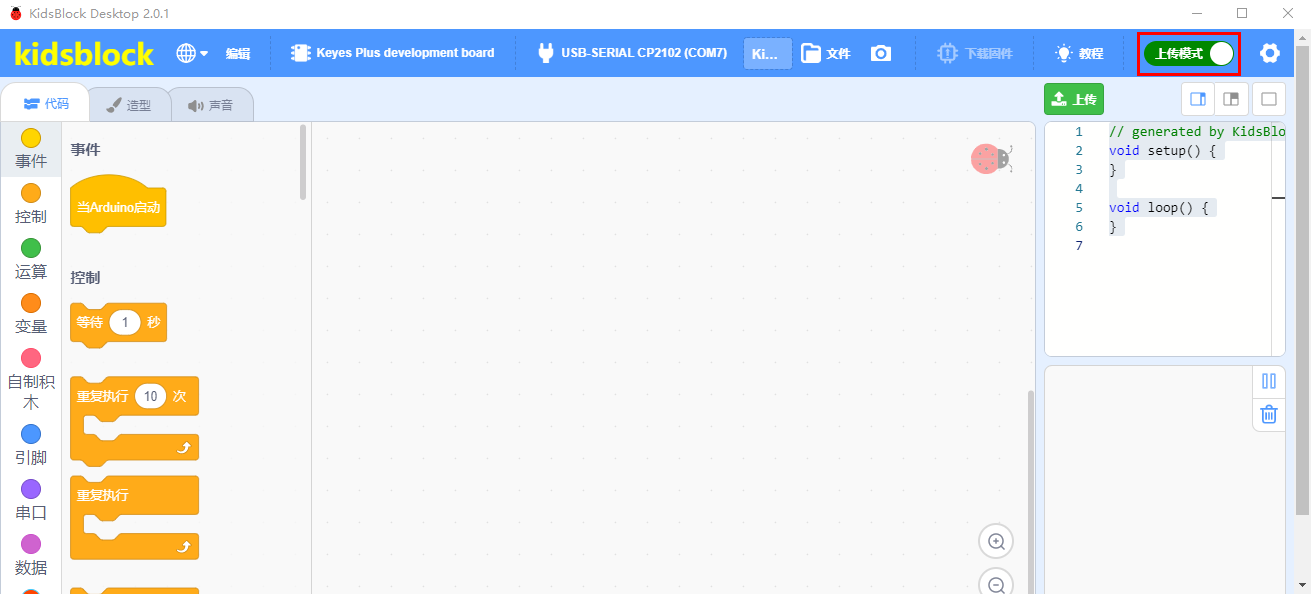Select the 事件 block category

click(x=31, y=149)
